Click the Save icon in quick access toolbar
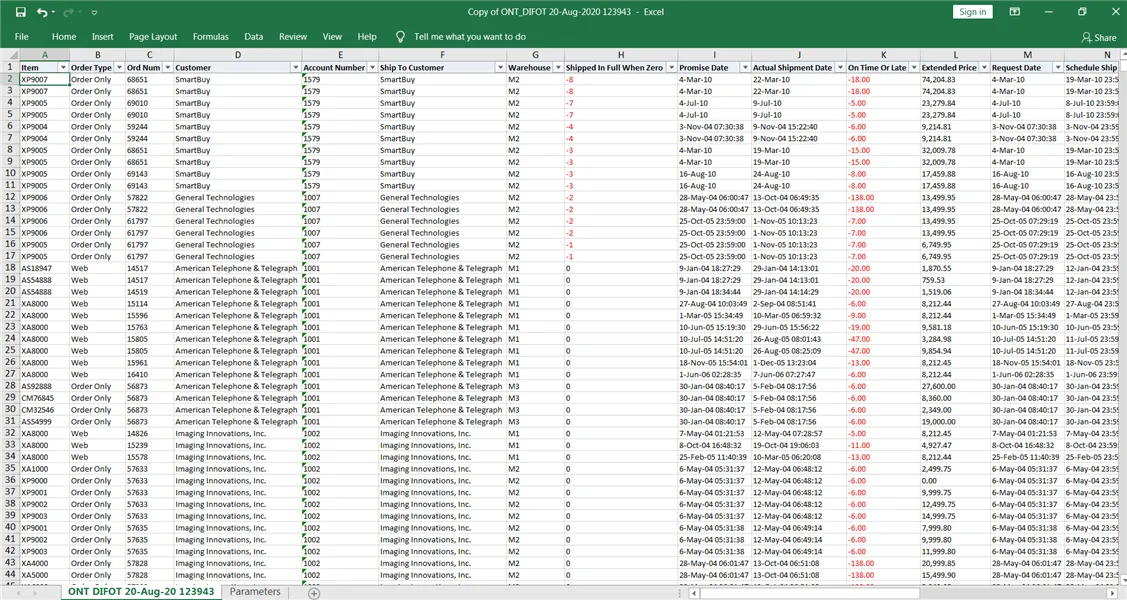Screen dimensions: 1127x600 [21, 12]
